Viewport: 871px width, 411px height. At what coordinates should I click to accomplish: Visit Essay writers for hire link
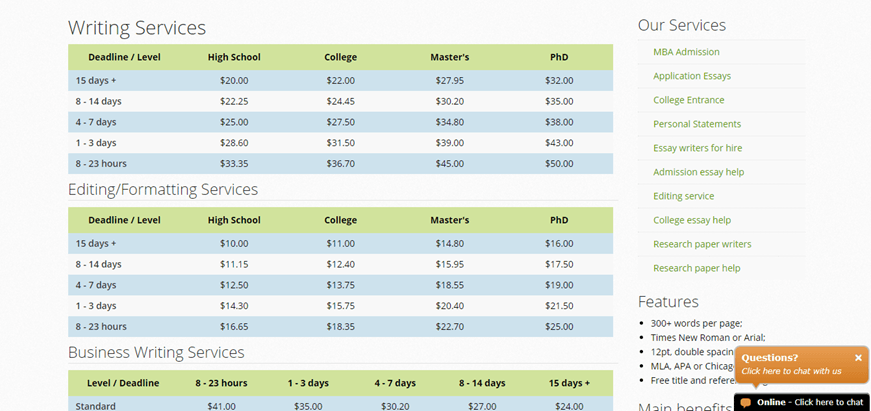click(x=697, y=148)
